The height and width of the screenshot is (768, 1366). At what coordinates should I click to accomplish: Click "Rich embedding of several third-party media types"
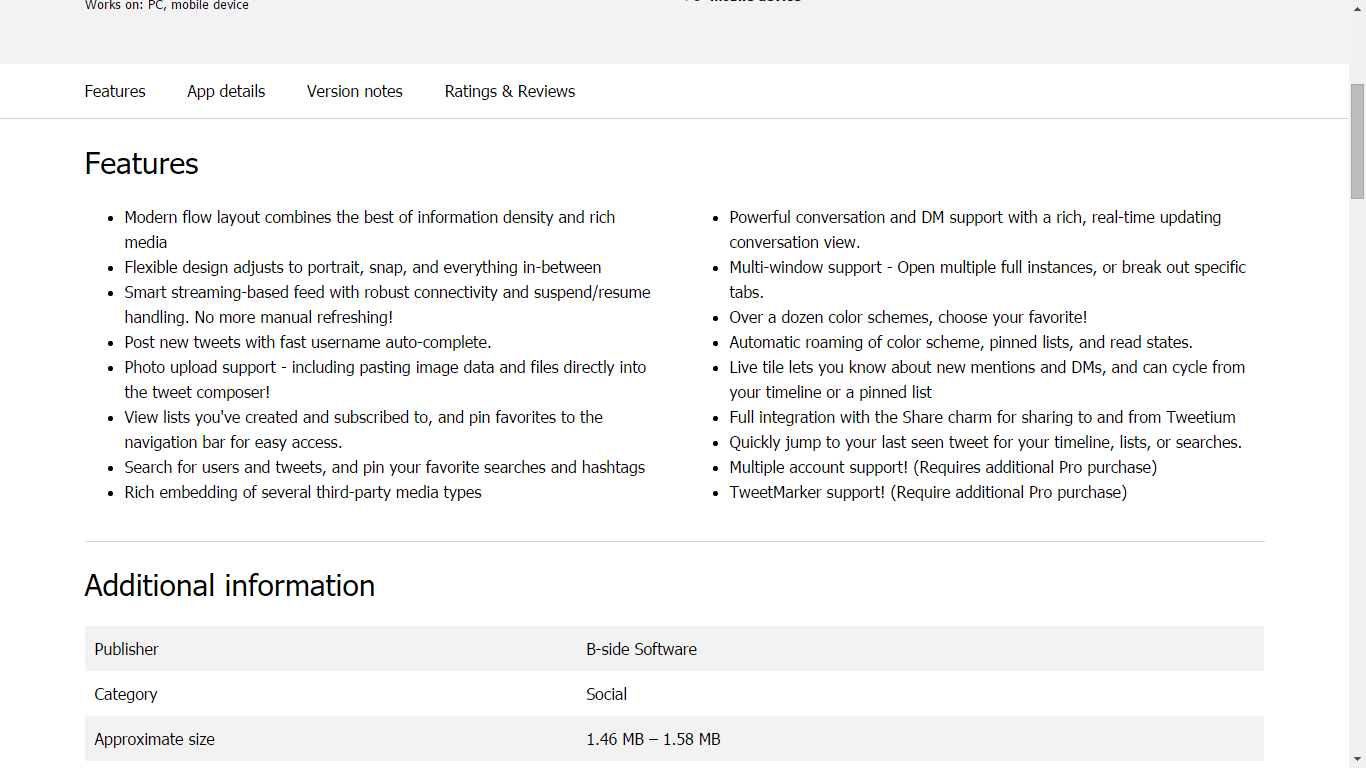pos(303,492)
